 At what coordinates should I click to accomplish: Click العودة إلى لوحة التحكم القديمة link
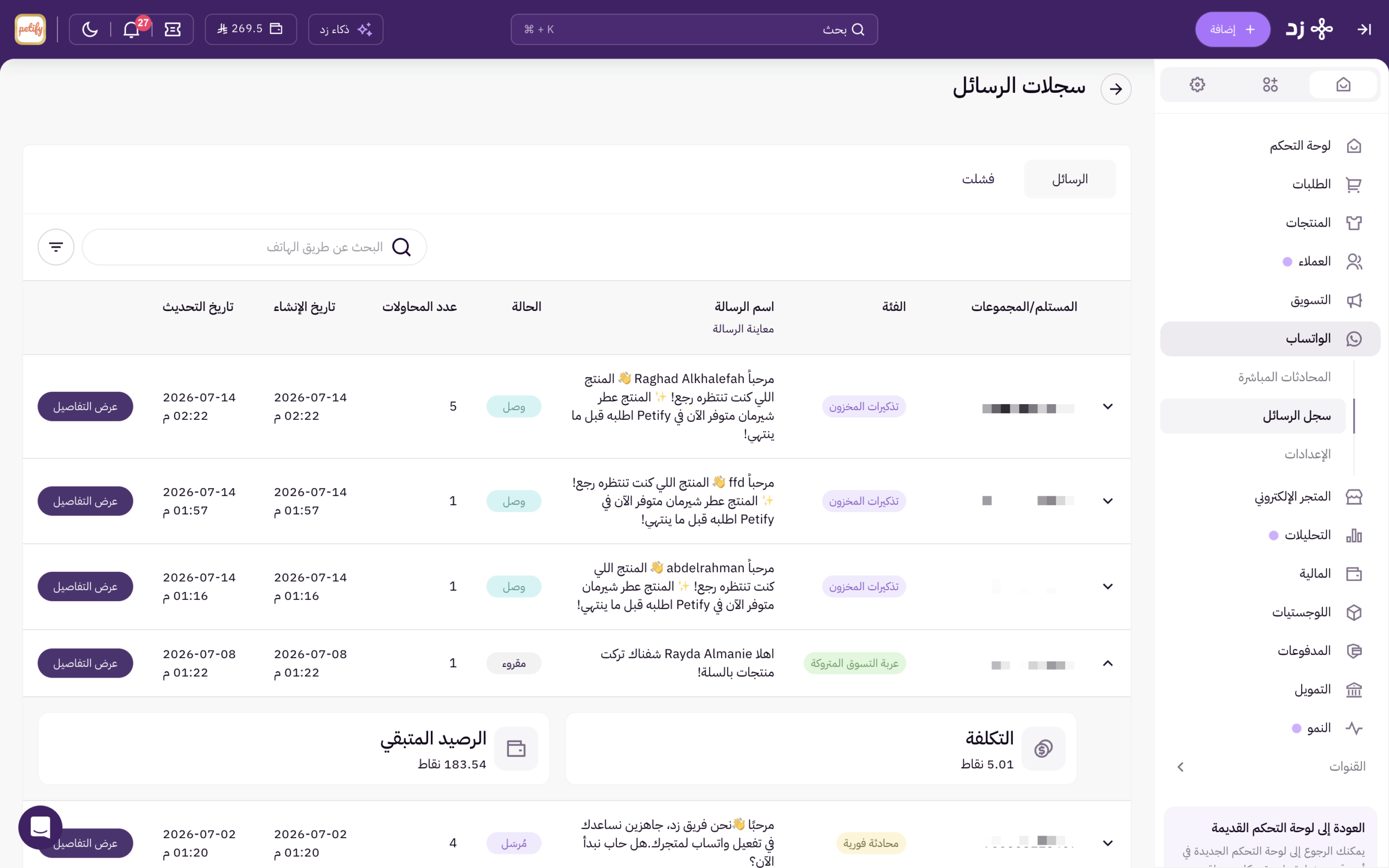click(x=1288, y=828)
